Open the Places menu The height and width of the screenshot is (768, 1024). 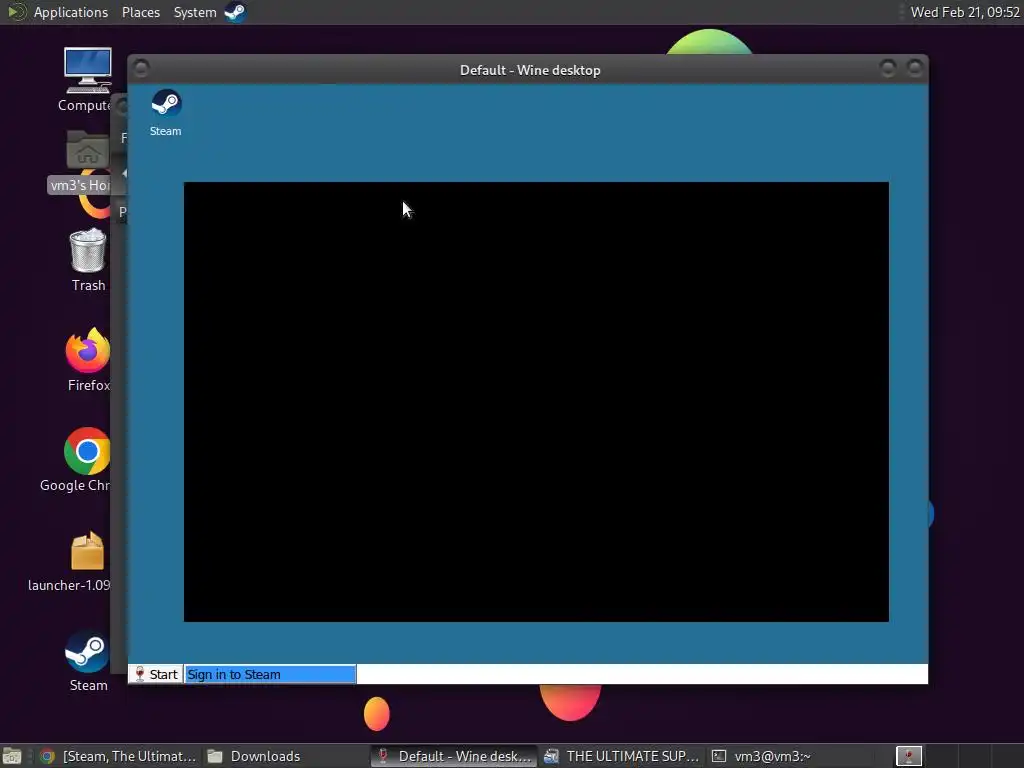click(x=140, y=12)
